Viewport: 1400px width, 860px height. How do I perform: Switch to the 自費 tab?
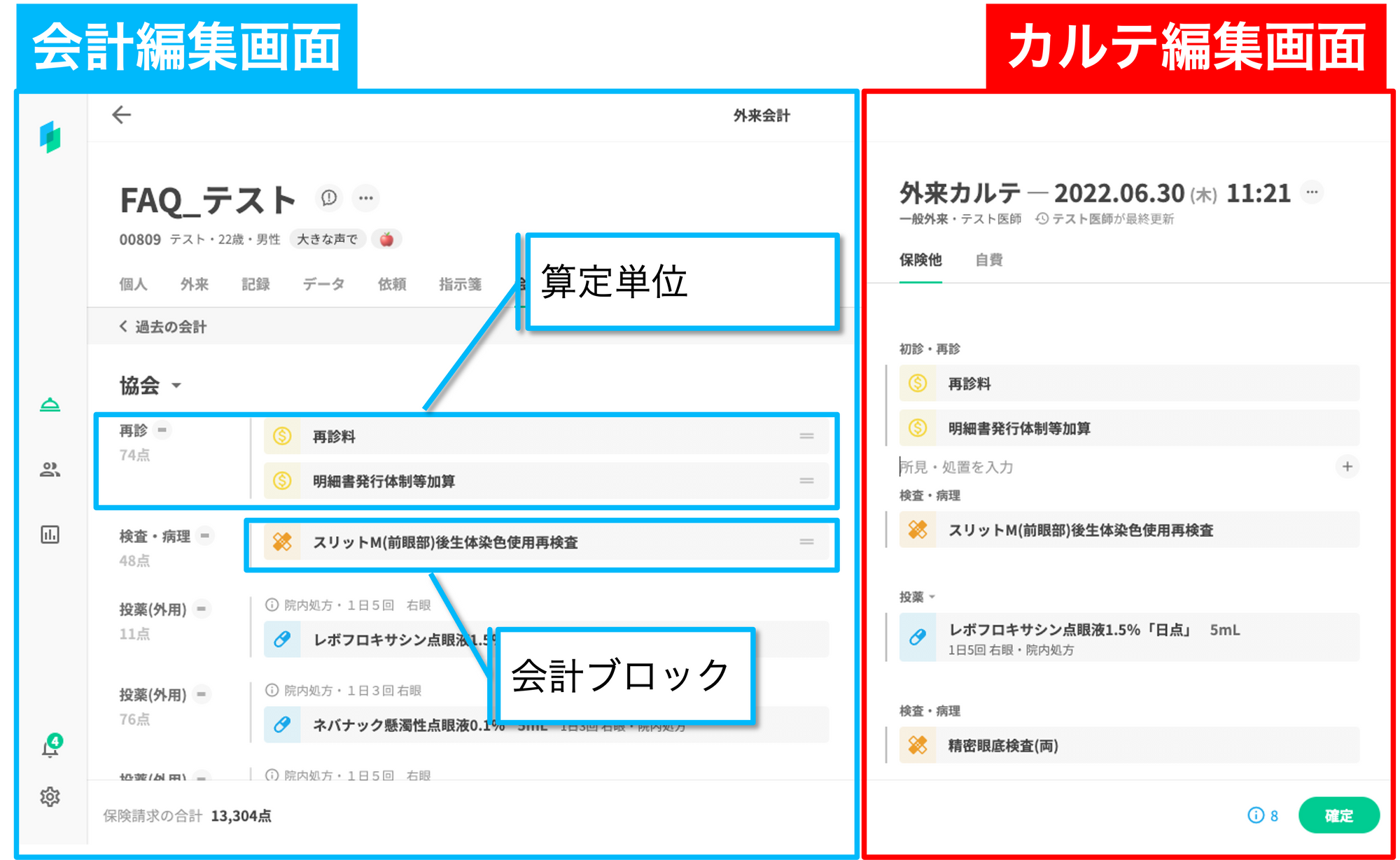tap(988, 260)
